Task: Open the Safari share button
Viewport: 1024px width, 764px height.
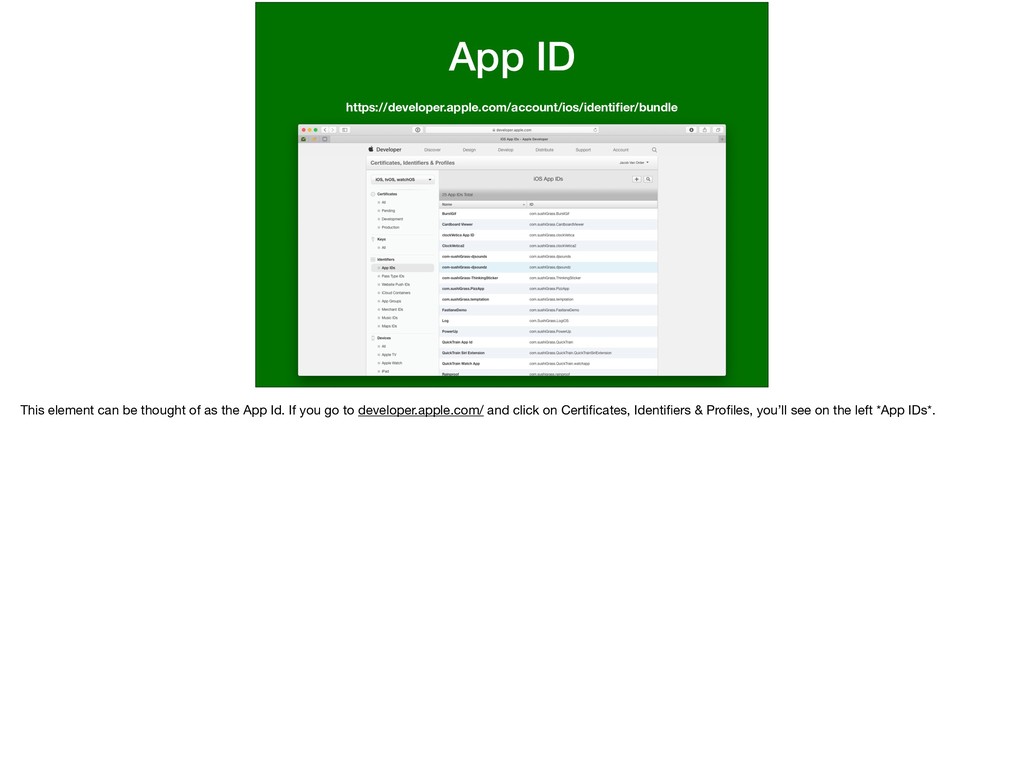Action: click(x=705, y=130)
